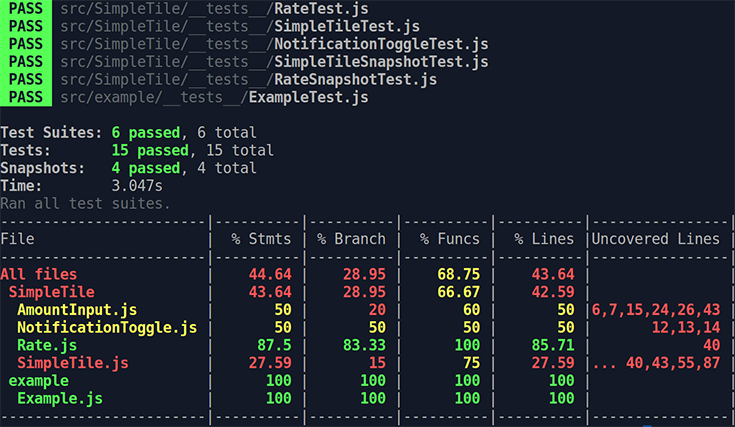Click the 44.64 statements value for All files

pyautogui.click(x=270, y=274)
